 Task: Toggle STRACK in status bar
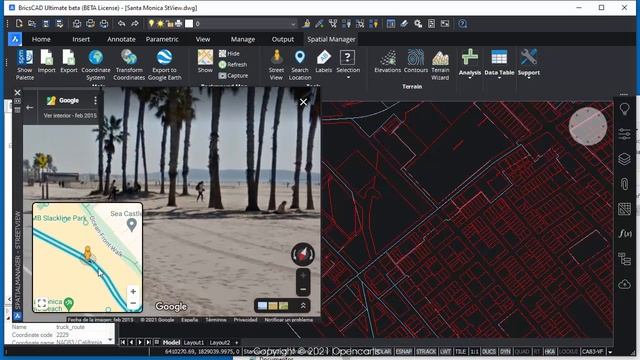426,351
